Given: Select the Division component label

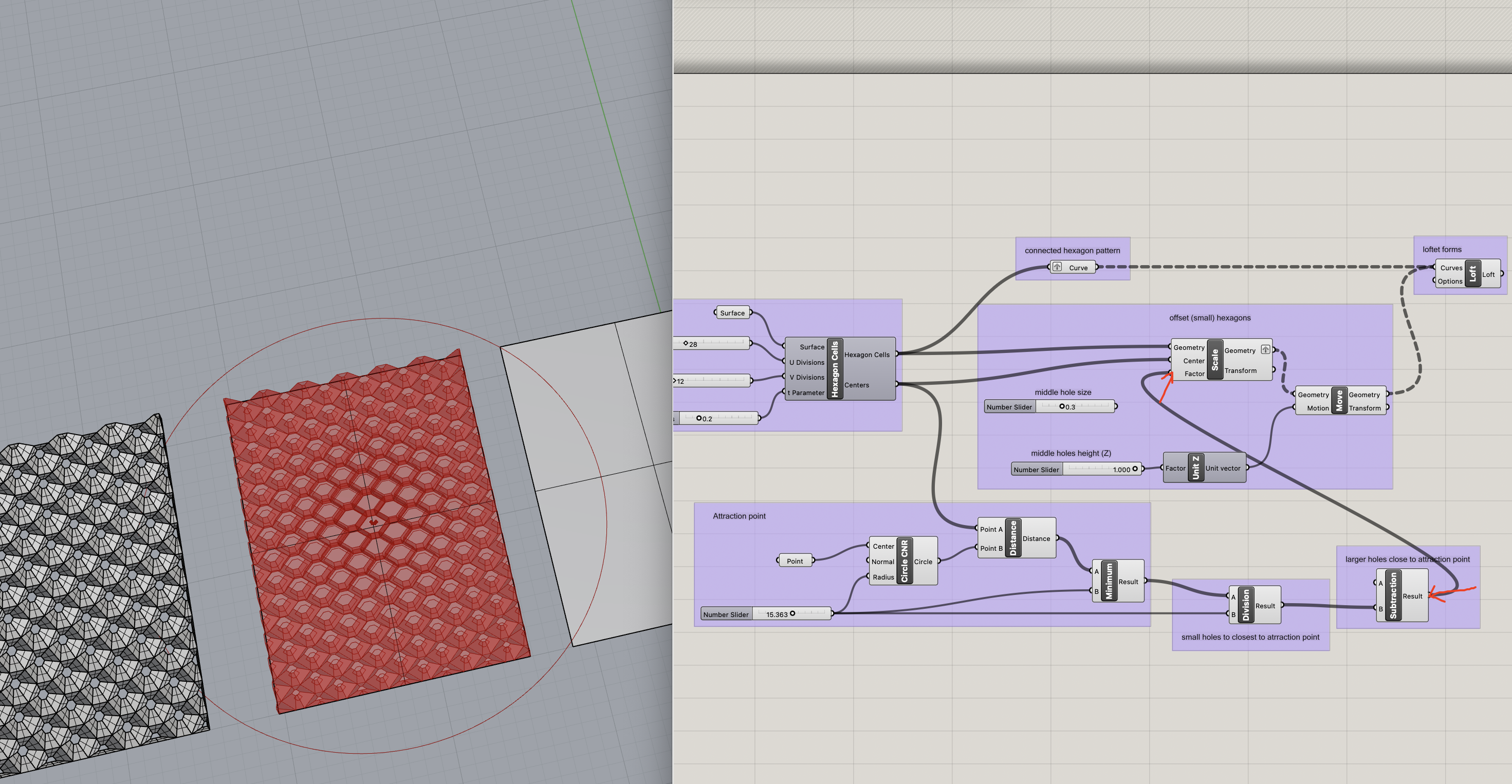Looking at the screenshot, I should [x=1245, y=605].
